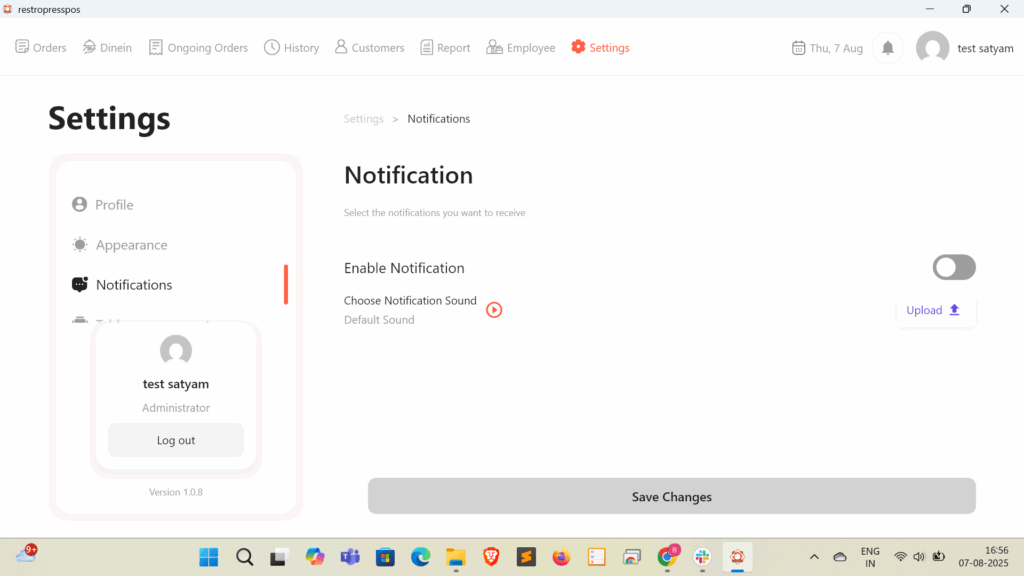Open the Report section
Image resolution: width=1024 pixels, height=576 pixels.
[445, 48]
